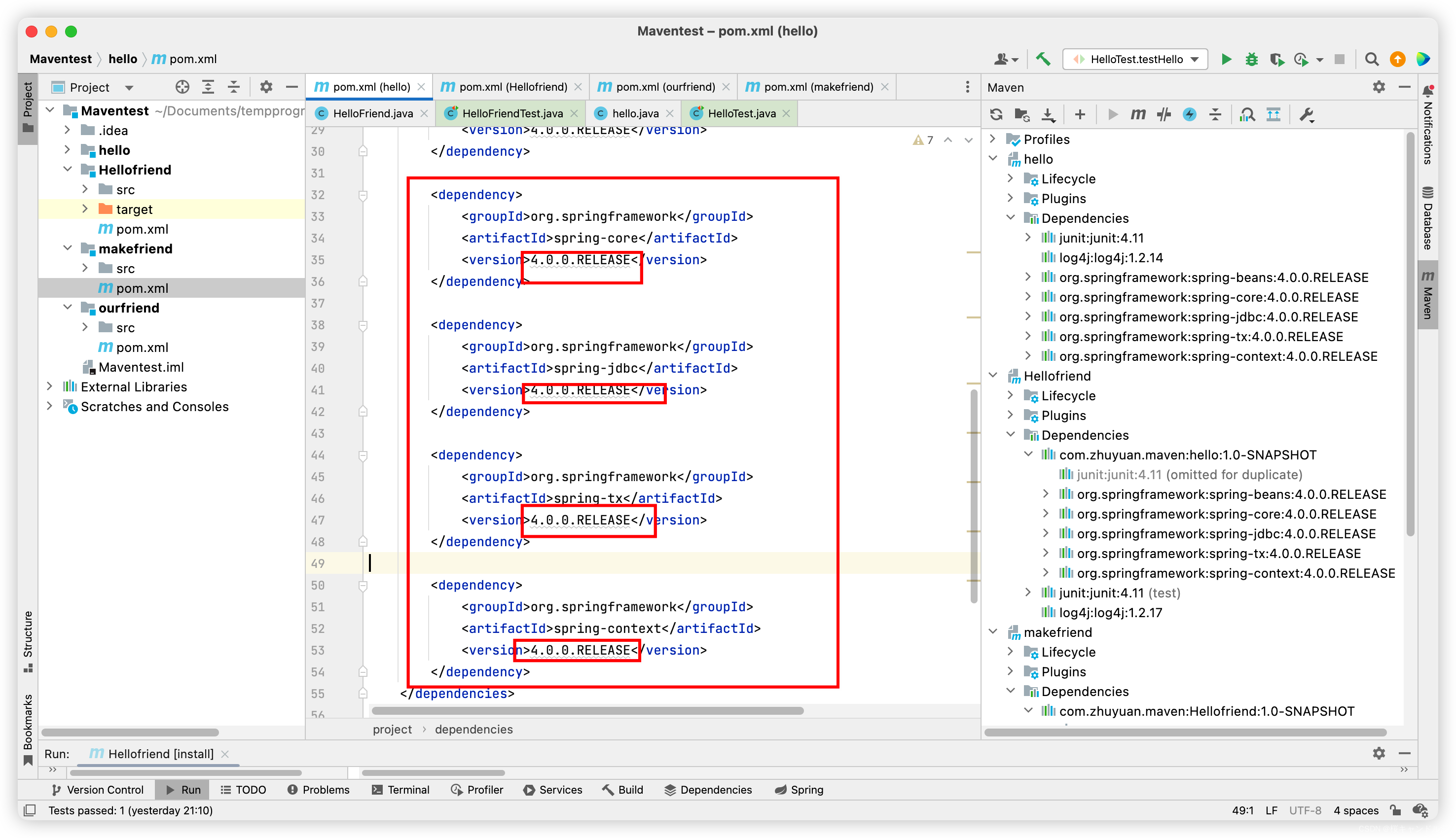Expand junit:junit:4.11 dependency under hello
This screenshot has width=1456, height=838.
pyautogui.click(x=1028, y=237)
